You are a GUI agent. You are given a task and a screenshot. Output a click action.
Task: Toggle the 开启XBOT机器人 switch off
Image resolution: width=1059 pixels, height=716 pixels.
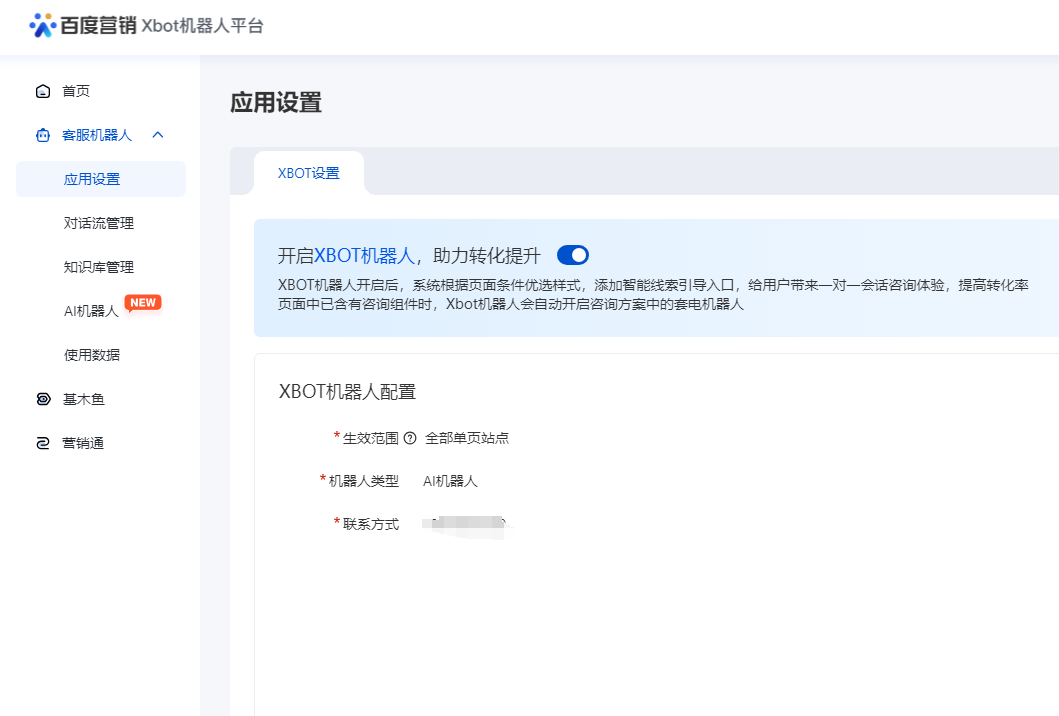click(x=573, y=255)
